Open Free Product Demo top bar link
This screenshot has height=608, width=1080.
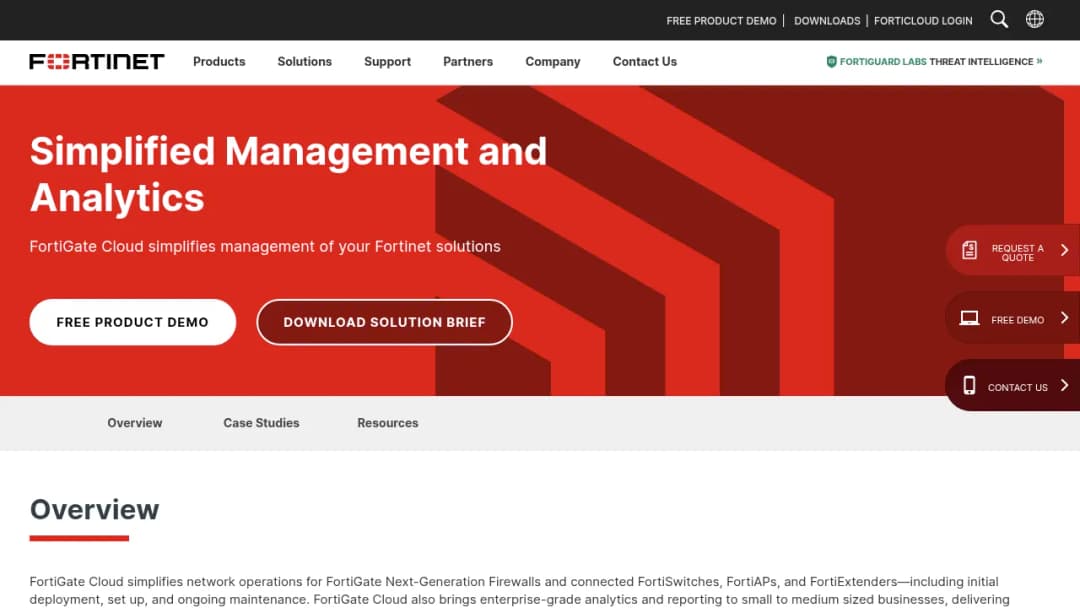click(x=721, y=21)
